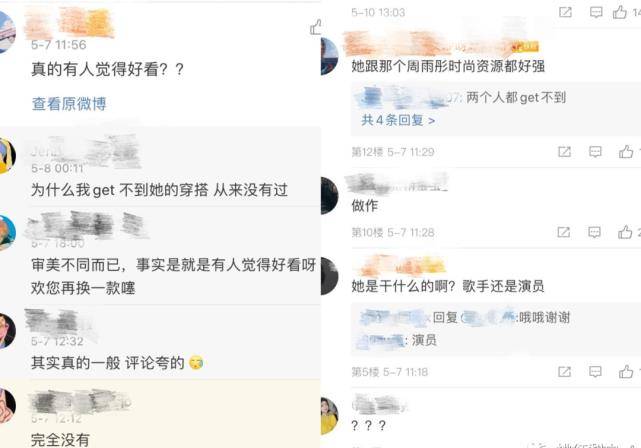The image size is (641, 448).
Task: Open the 查看原微博 link
Action: coord(69,104)
